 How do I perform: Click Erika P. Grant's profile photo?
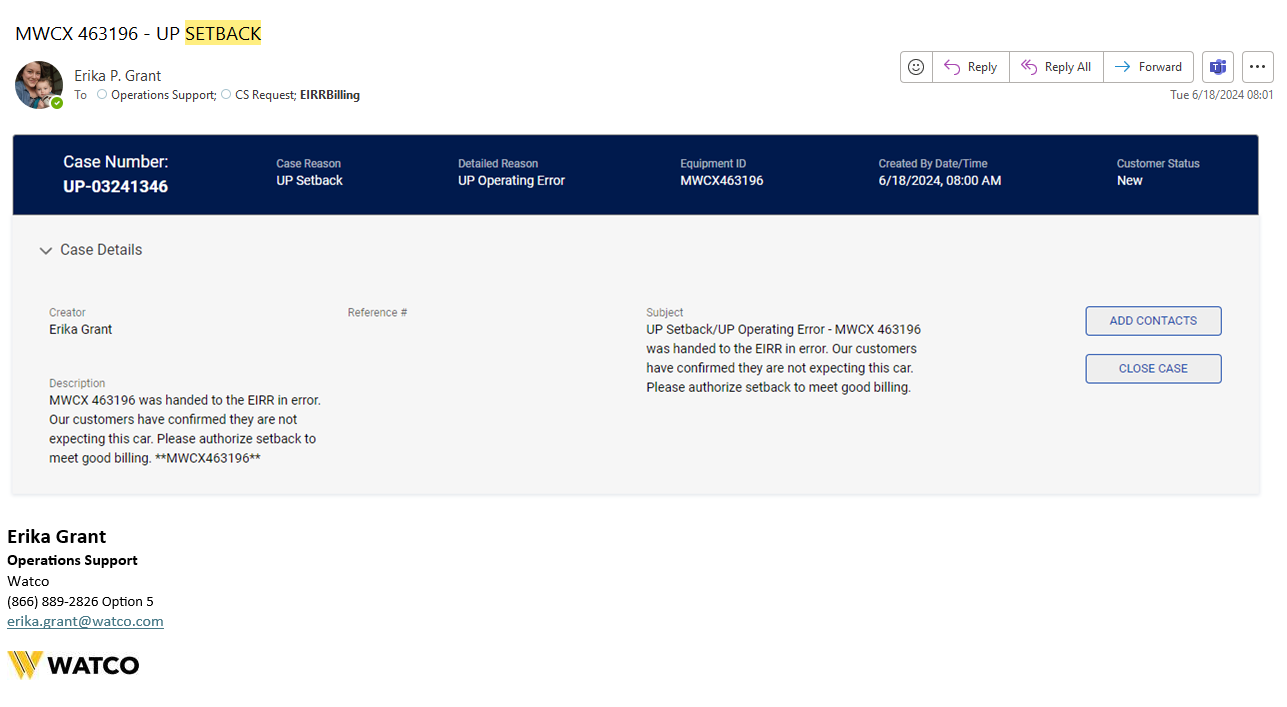[39, 85]
